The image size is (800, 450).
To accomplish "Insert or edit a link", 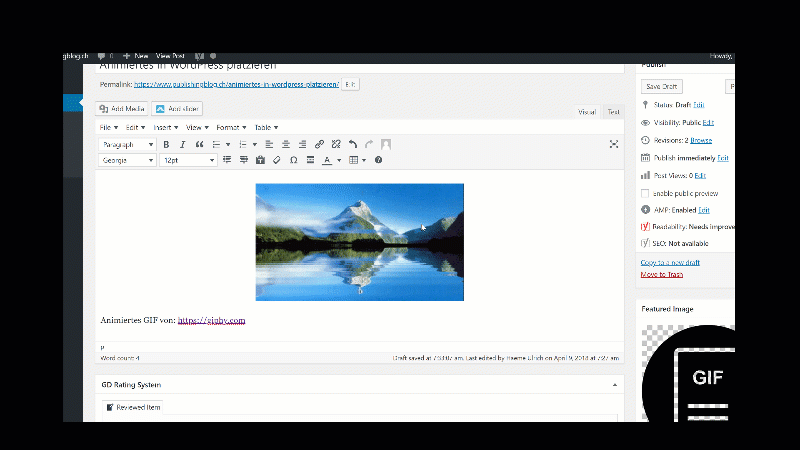I will [319, 144].
